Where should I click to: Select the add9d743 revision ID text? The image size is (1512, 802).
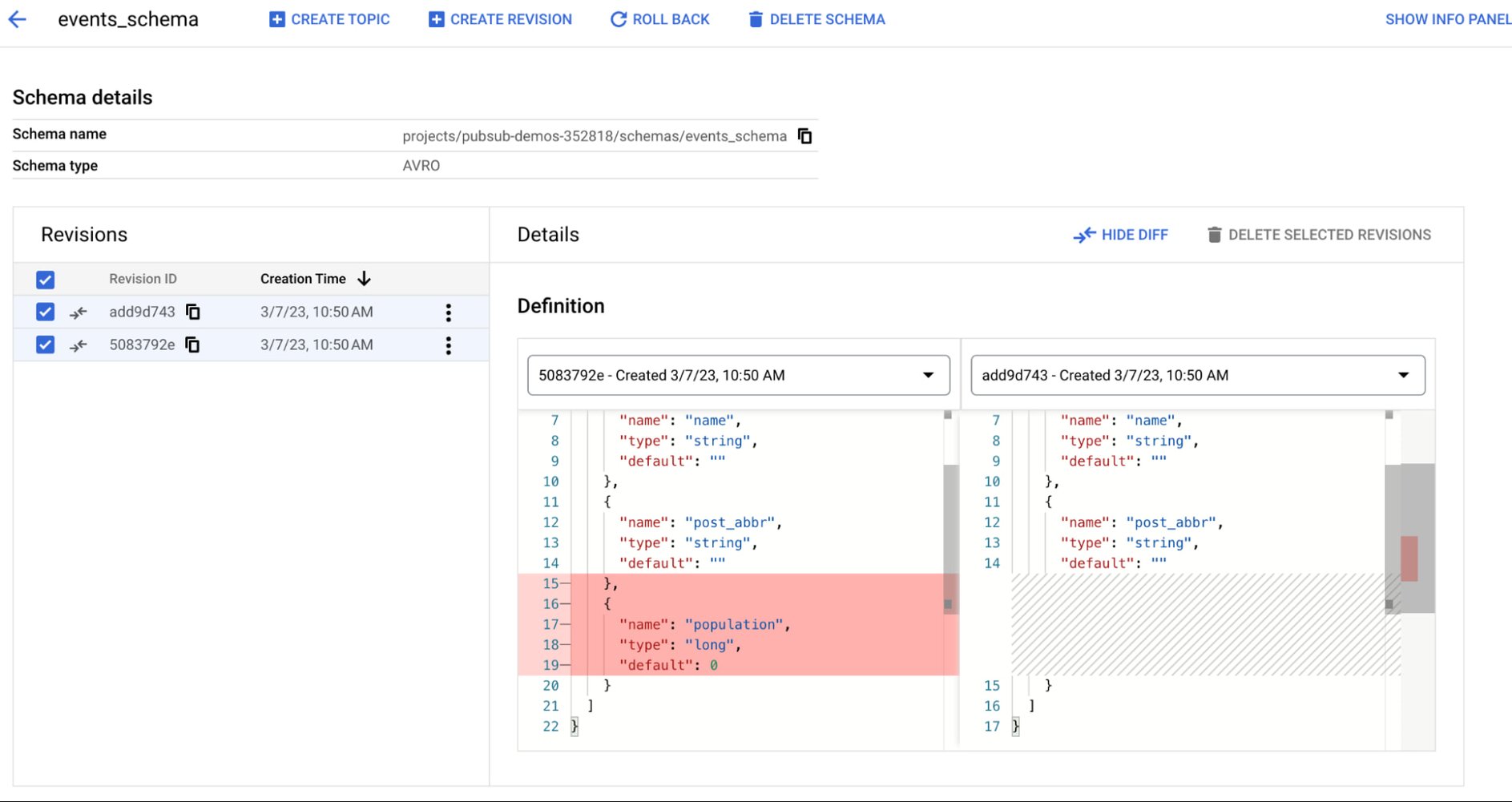coord(142,312)
